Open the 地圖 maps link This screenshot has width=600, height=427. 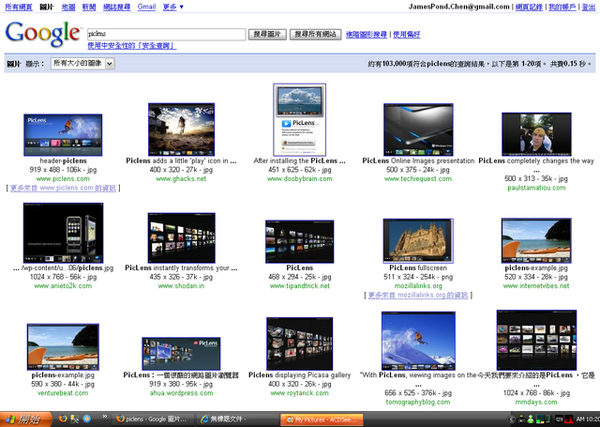[x=68, y=7]
